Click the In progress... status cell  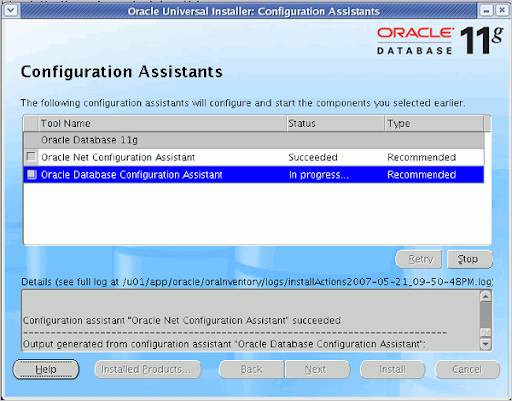(319, 175)
